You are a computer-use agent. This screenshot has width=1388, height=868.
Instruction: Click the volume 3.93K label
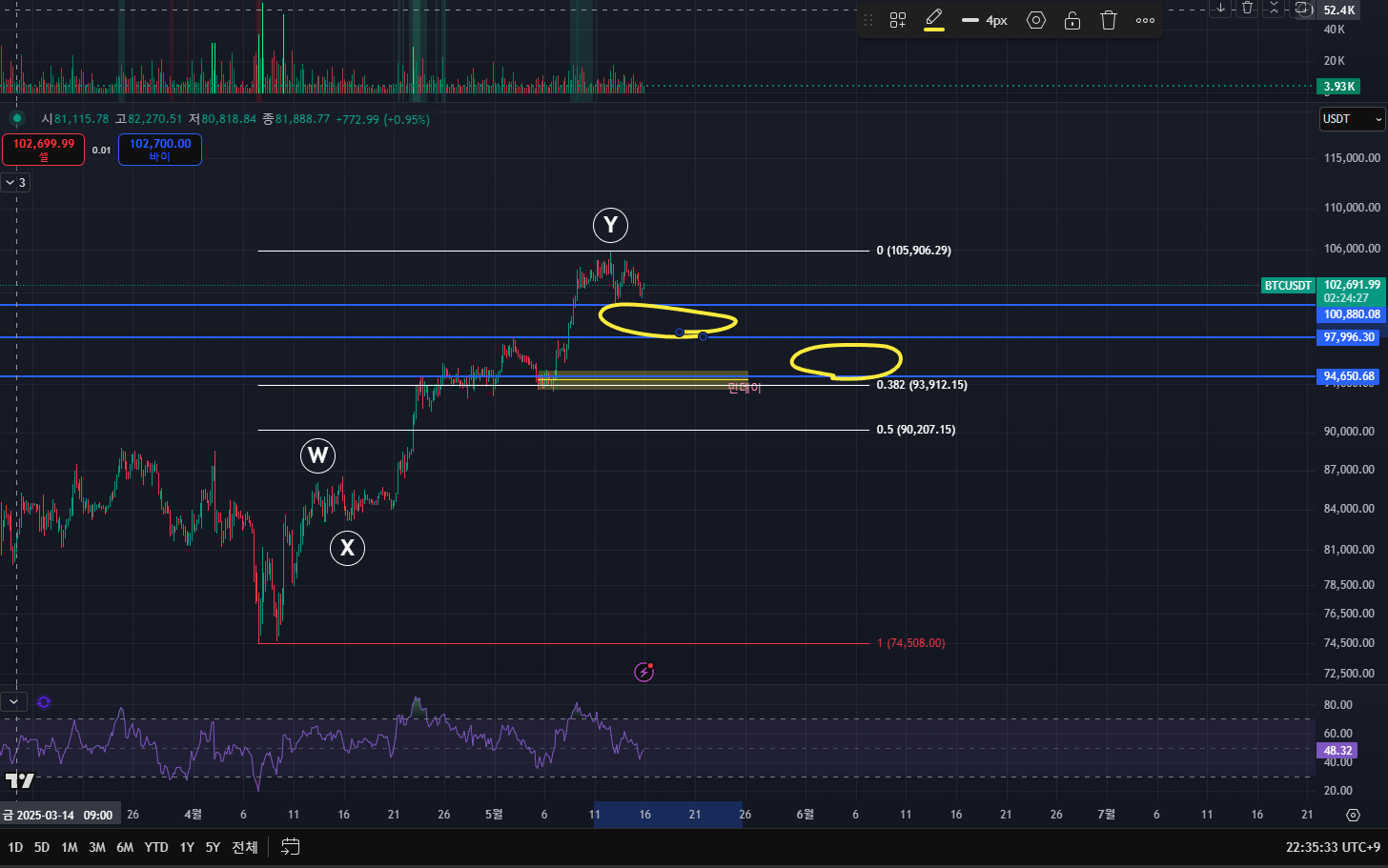[x=1338, y=87]
